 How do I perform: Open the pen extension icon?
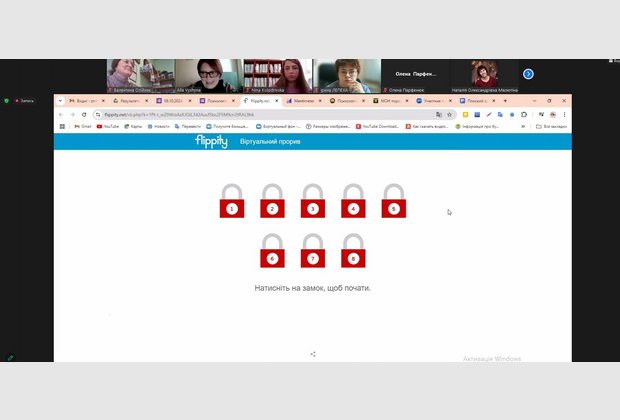click(489, 115)
